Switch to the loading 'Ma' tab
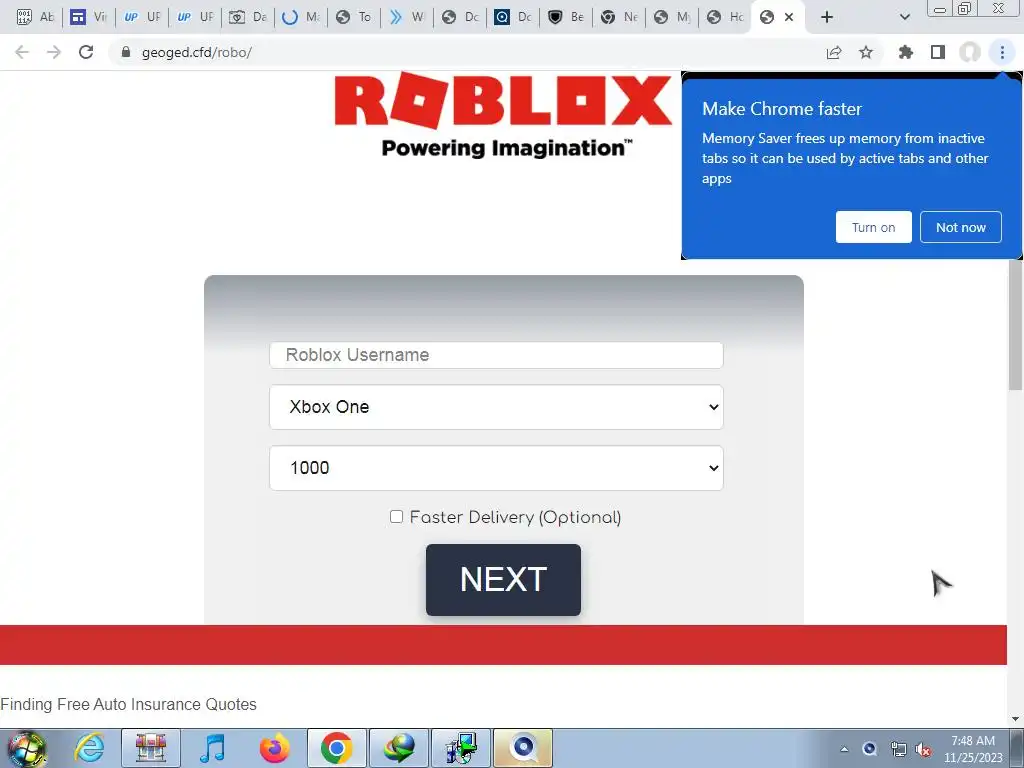This screenshot has width=1024, height=768. [300, 17]
